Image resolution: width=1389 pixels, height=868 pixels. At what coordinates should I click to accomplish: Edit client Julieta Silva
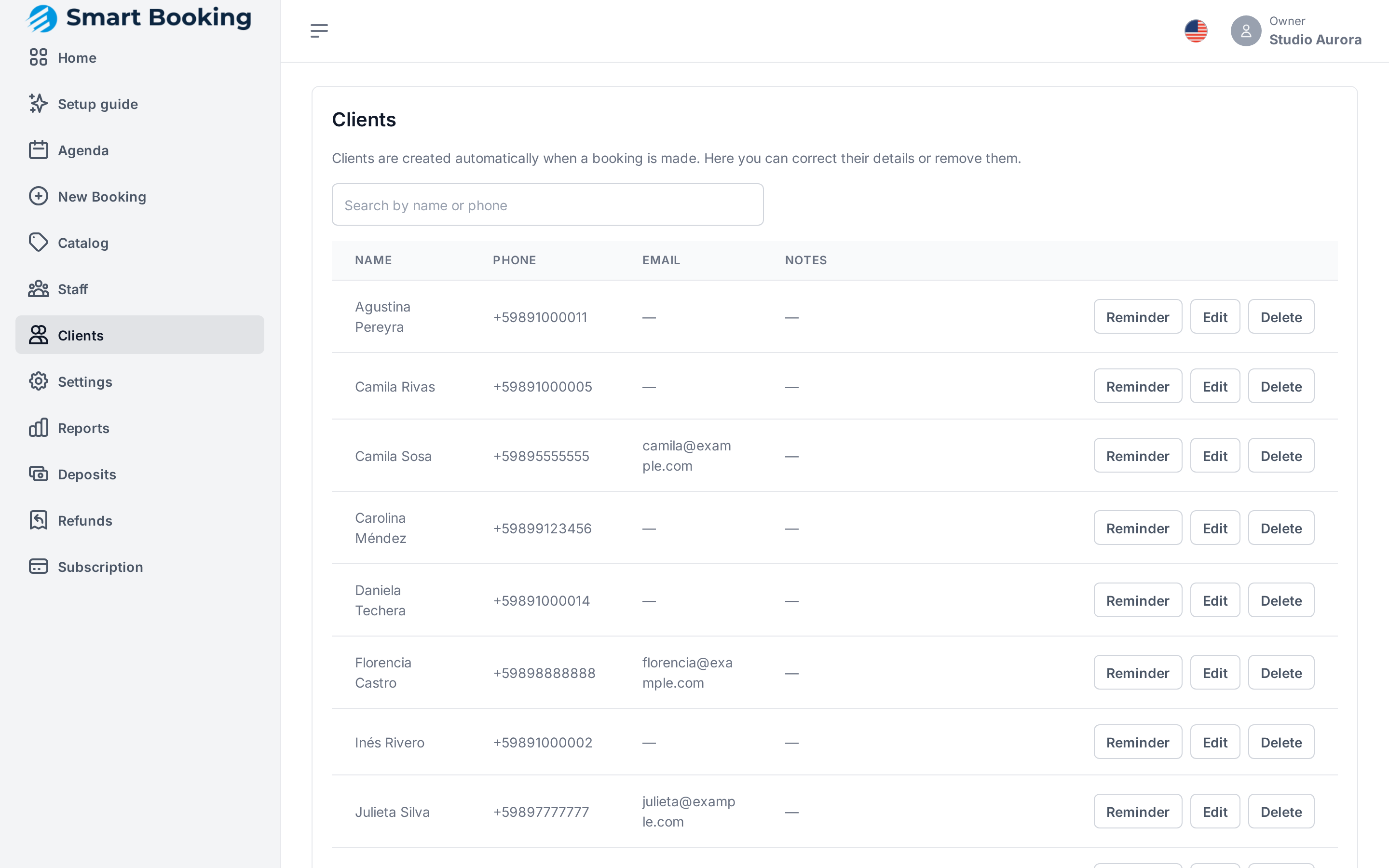click(1214, 811)
